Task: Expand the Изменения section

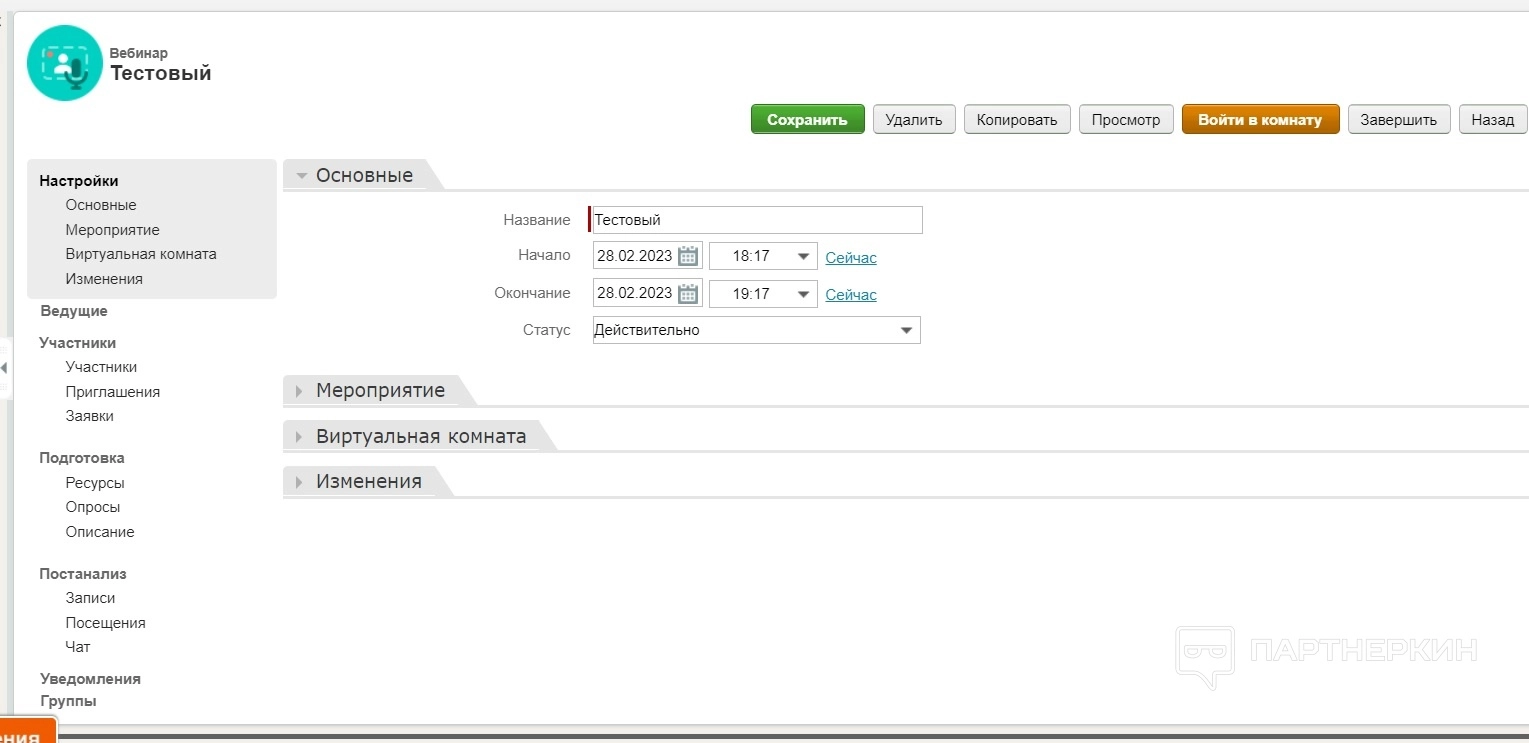Action: (299, 482)
